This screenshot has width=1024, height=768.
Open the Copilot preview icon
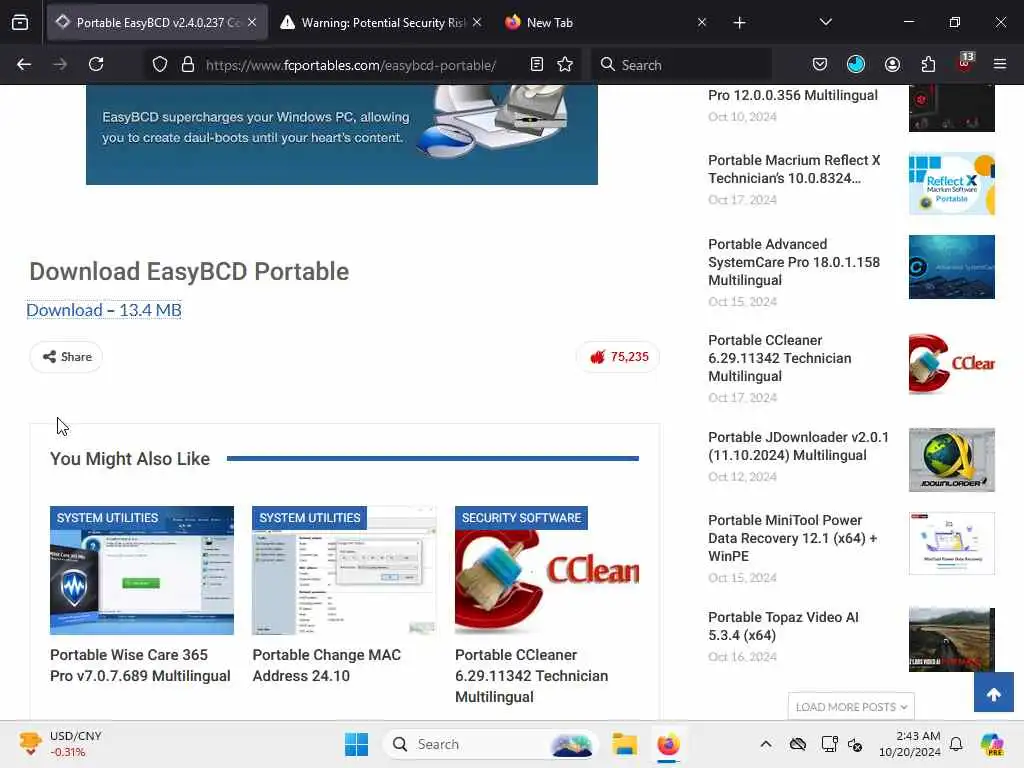pyautogui.click(x=992, y=744)
